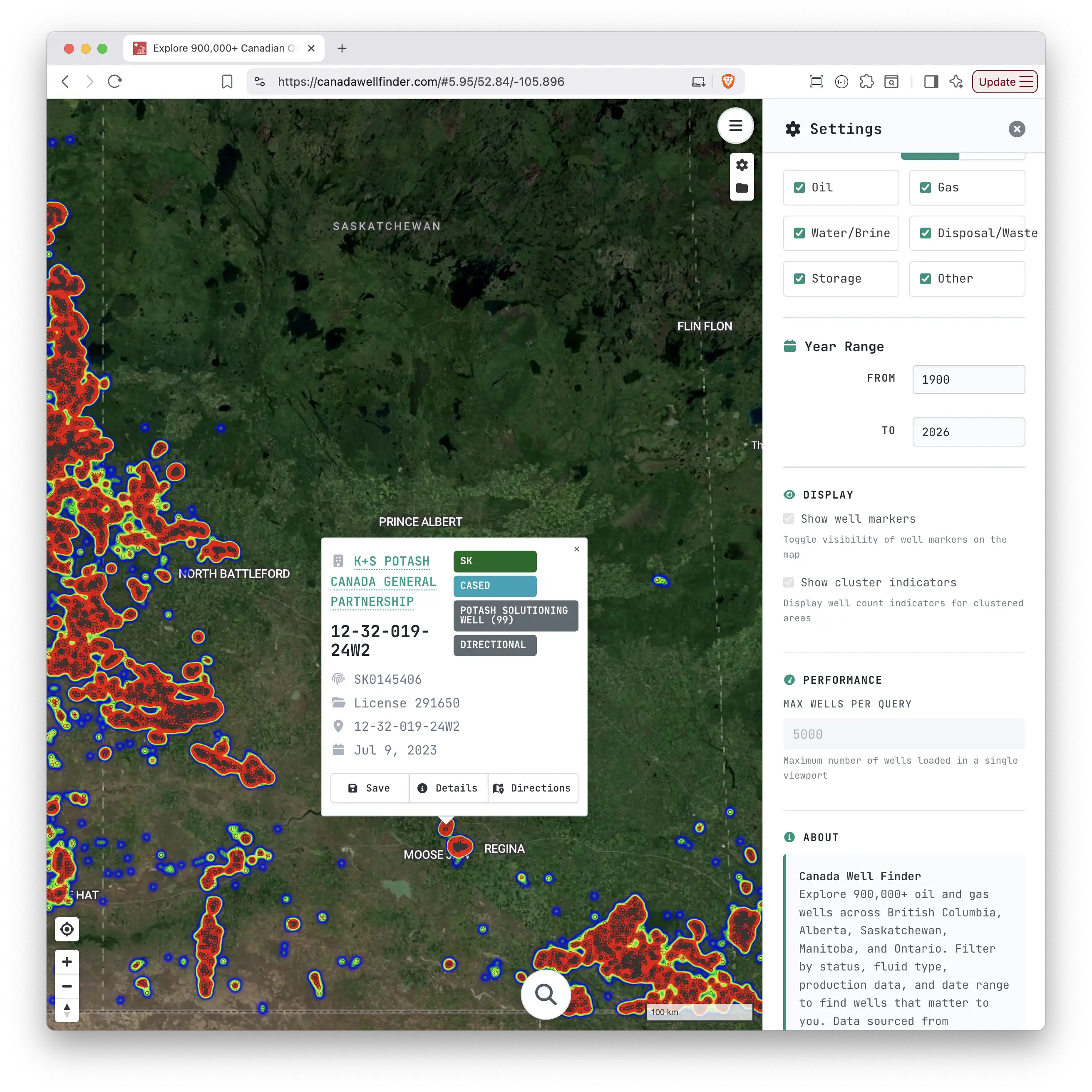Zoom in using the plus map control

click(67, 961)
